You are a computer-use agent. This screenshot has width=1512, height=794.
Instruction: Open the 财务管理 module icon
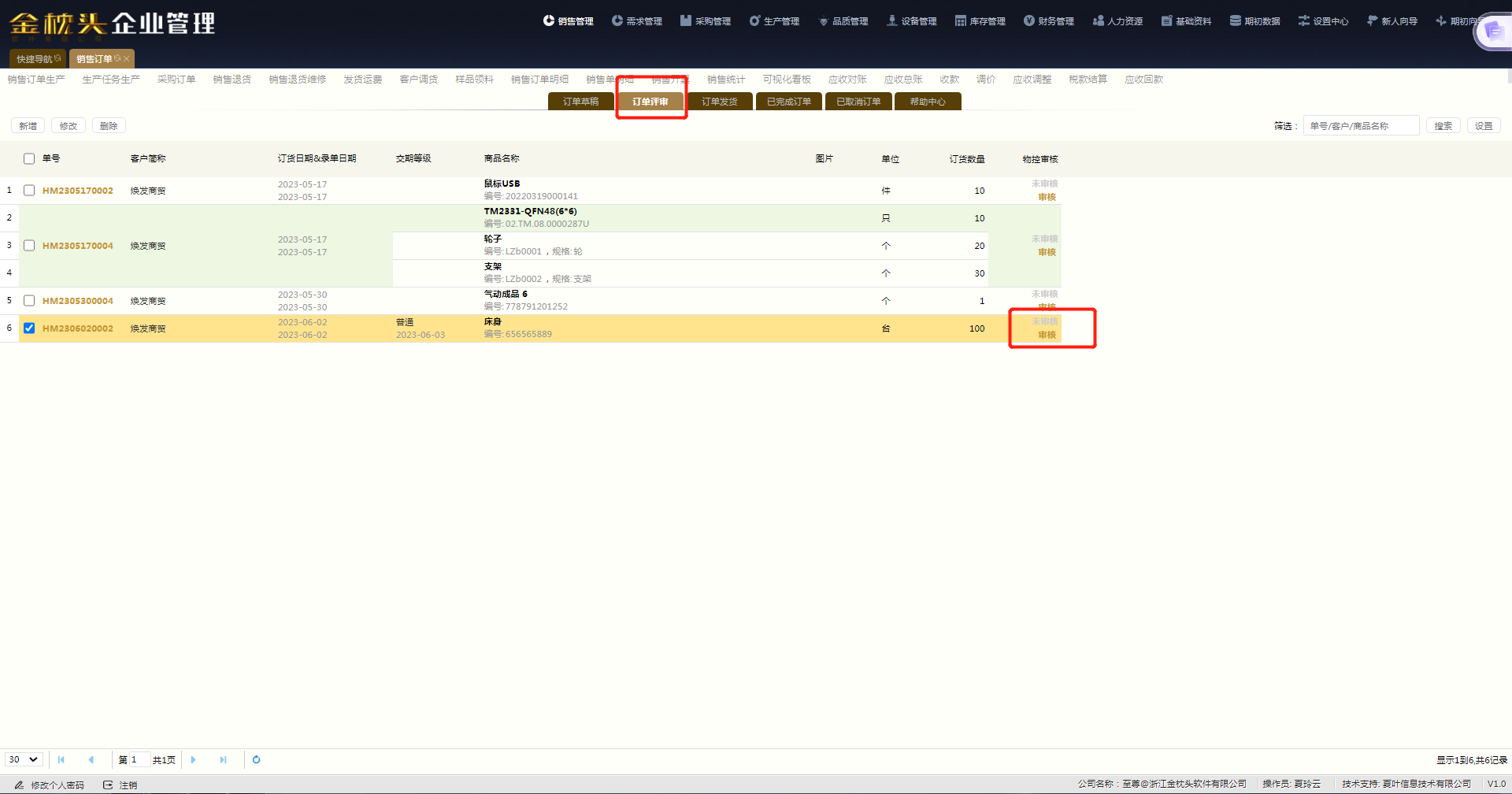pyautogui.click(x=1029, y=20)
